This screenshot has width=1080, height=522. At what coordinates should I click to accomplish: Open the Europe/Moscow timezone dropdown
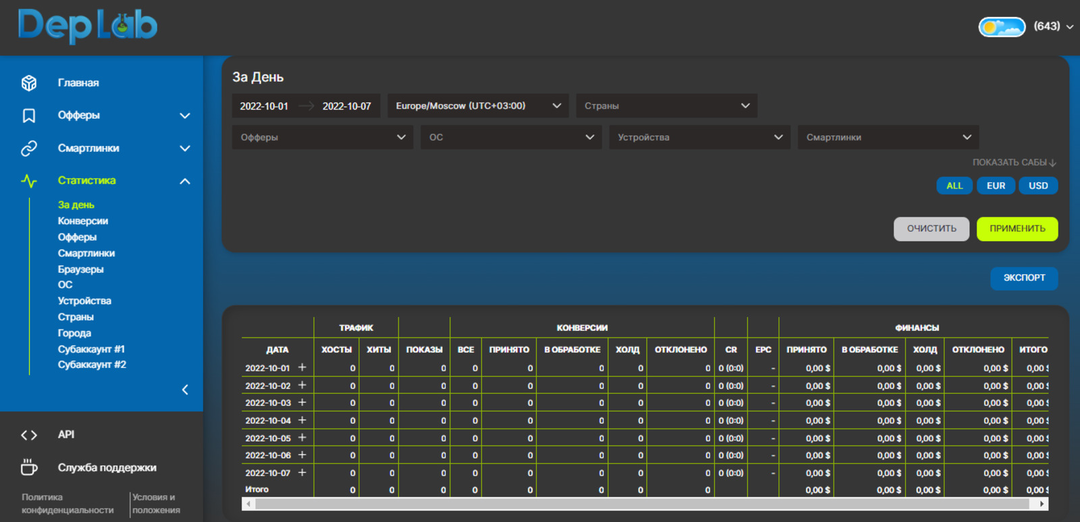click(x=478, y=106)
